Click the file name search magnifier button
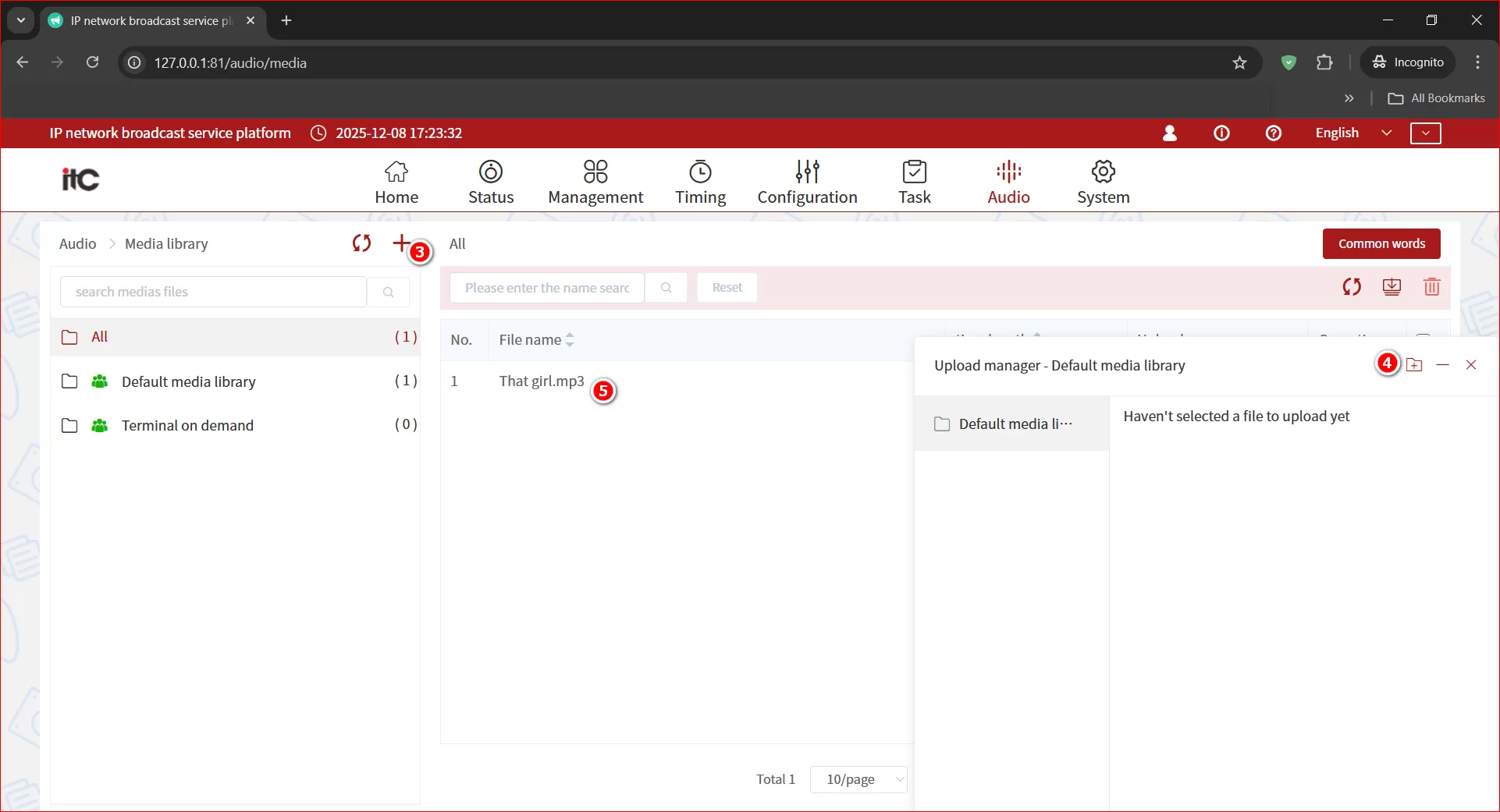 (666, 288)
